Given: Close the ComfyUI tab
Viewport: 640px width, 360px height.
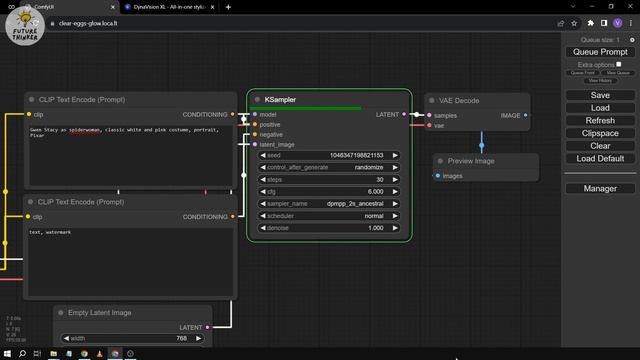Looking at the screenshot, I should tap(113, 7).
